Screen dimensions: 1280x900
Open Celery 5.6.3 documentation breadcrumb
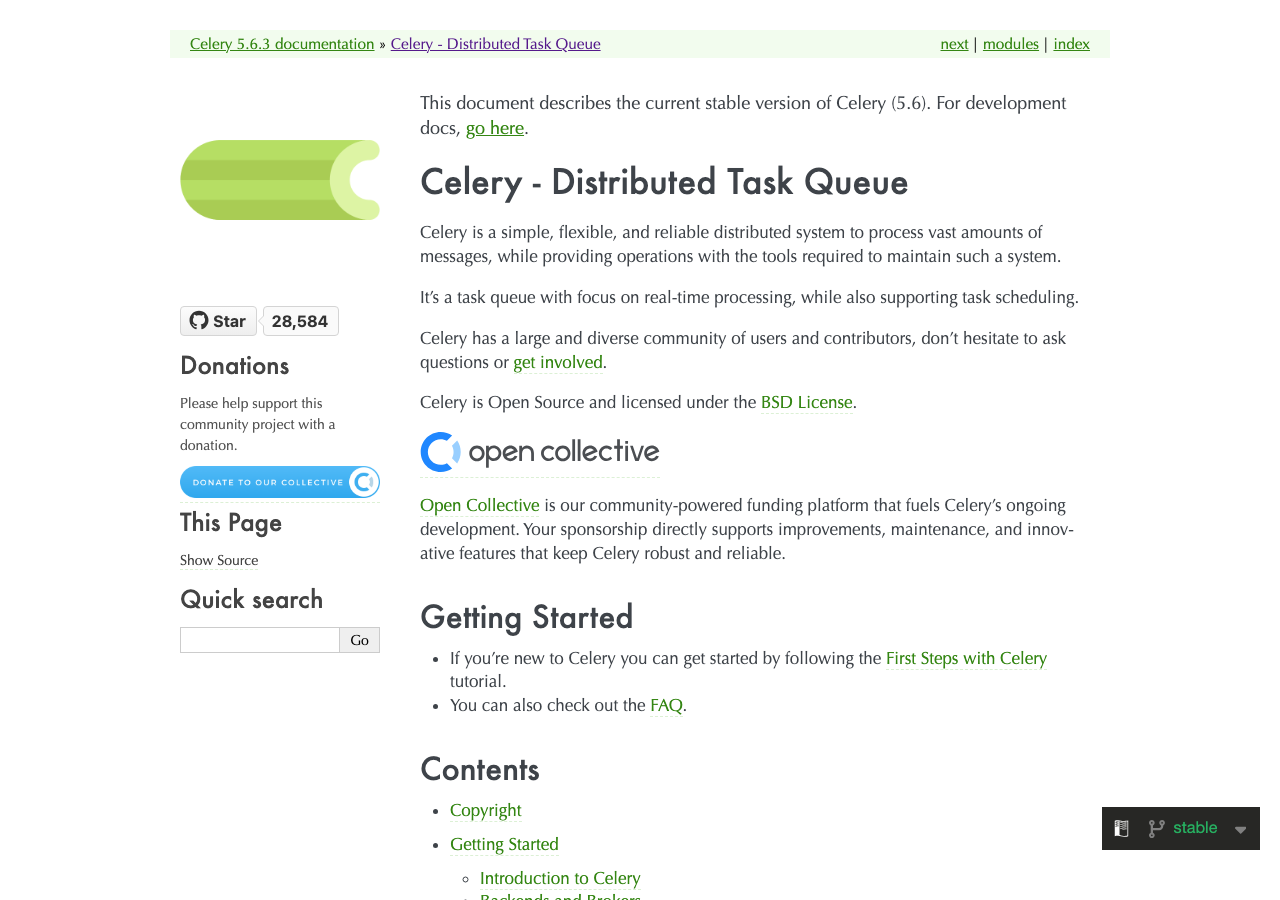point(282,44)
